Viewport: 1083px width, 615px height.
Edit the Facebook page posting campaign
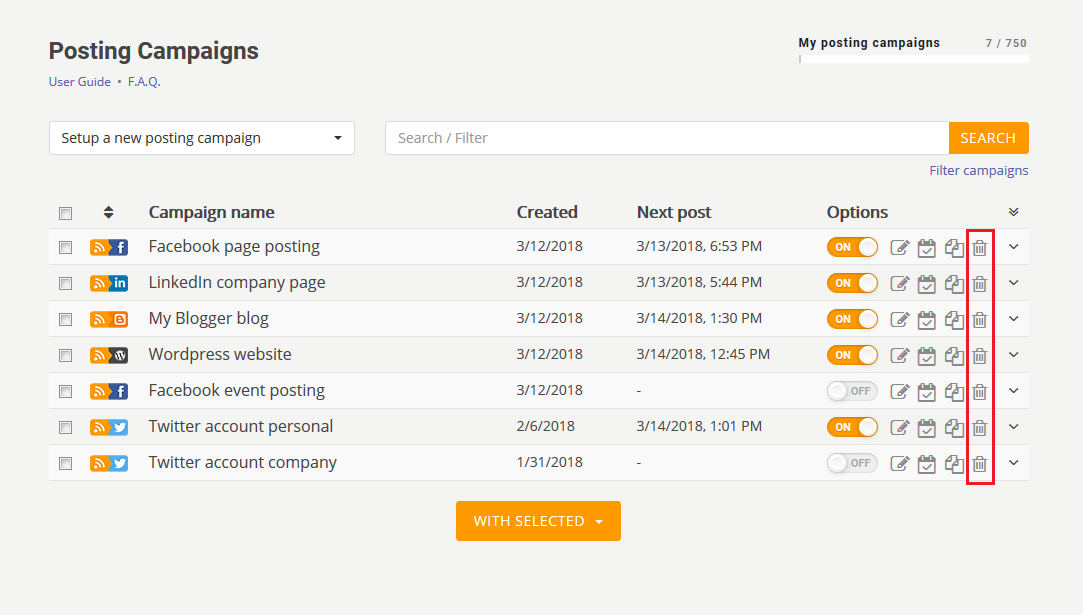(899, 247)
